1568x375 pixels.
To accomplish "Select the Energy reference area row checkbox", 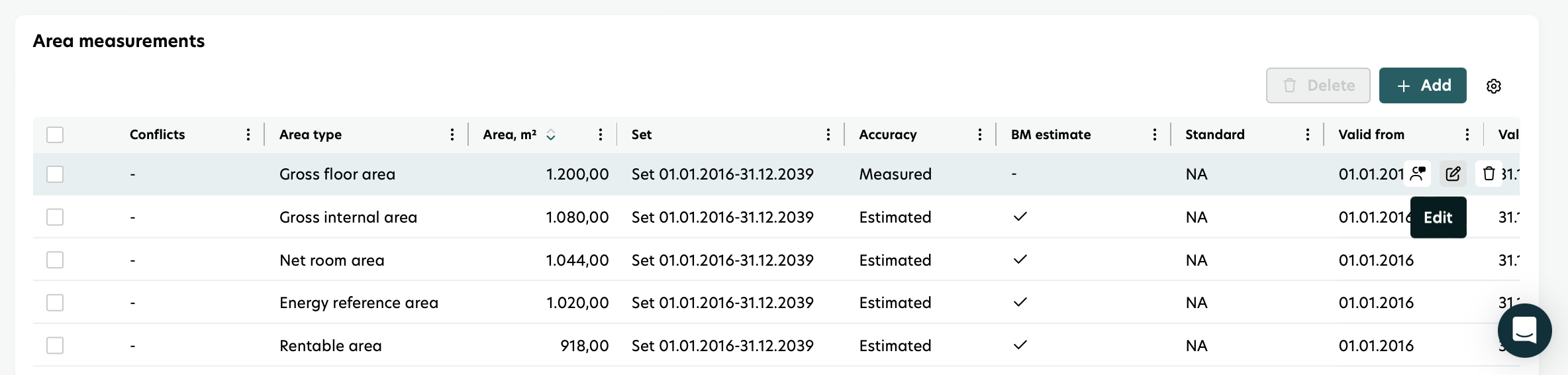I will [55, 303].
